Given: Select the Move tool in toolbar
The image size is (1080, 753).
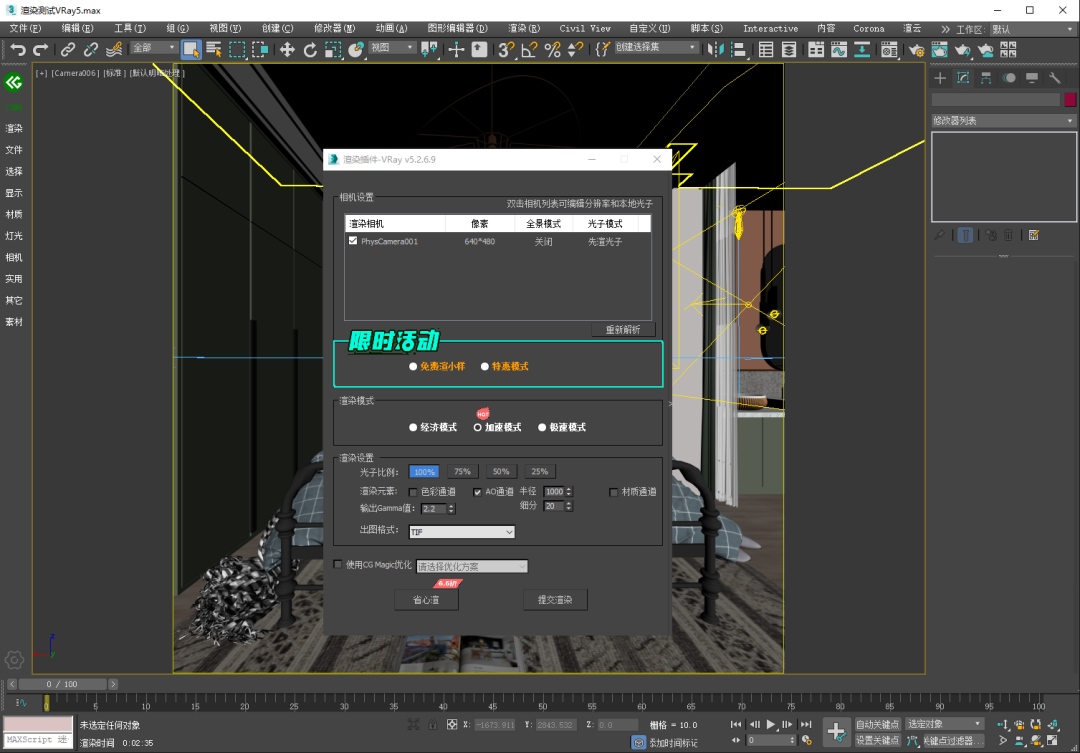Looking at the screenshot, I should point(287,49).
